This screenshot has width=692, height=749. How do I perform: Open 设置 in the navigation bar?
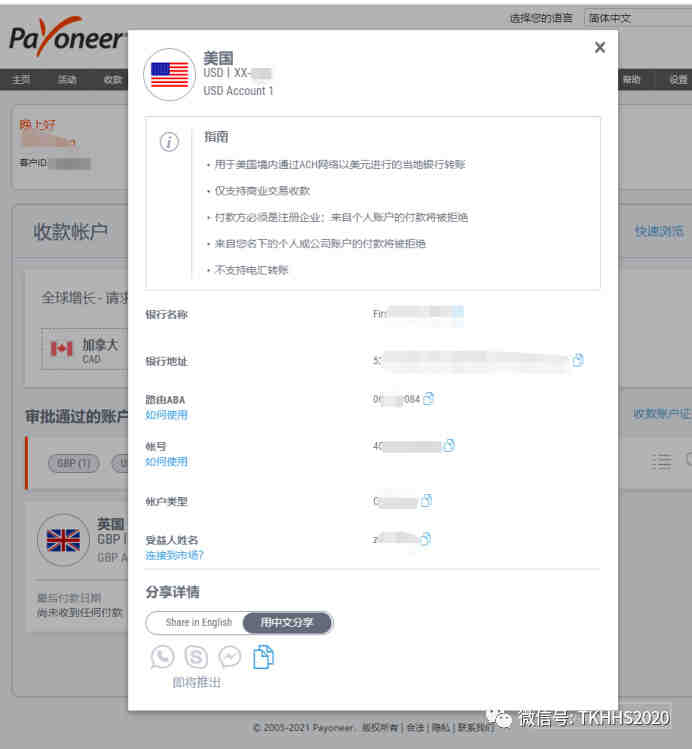tap(678, 79)
